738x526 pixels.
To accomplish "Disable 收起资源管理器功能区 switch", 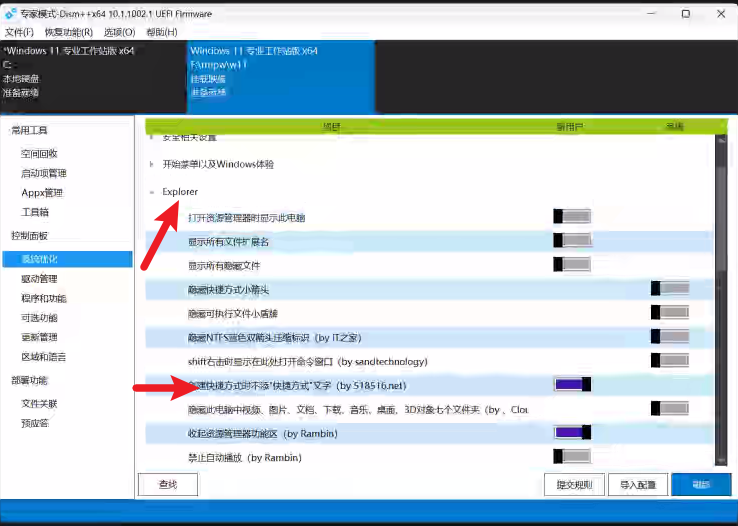I will click(x=572, y=433).
